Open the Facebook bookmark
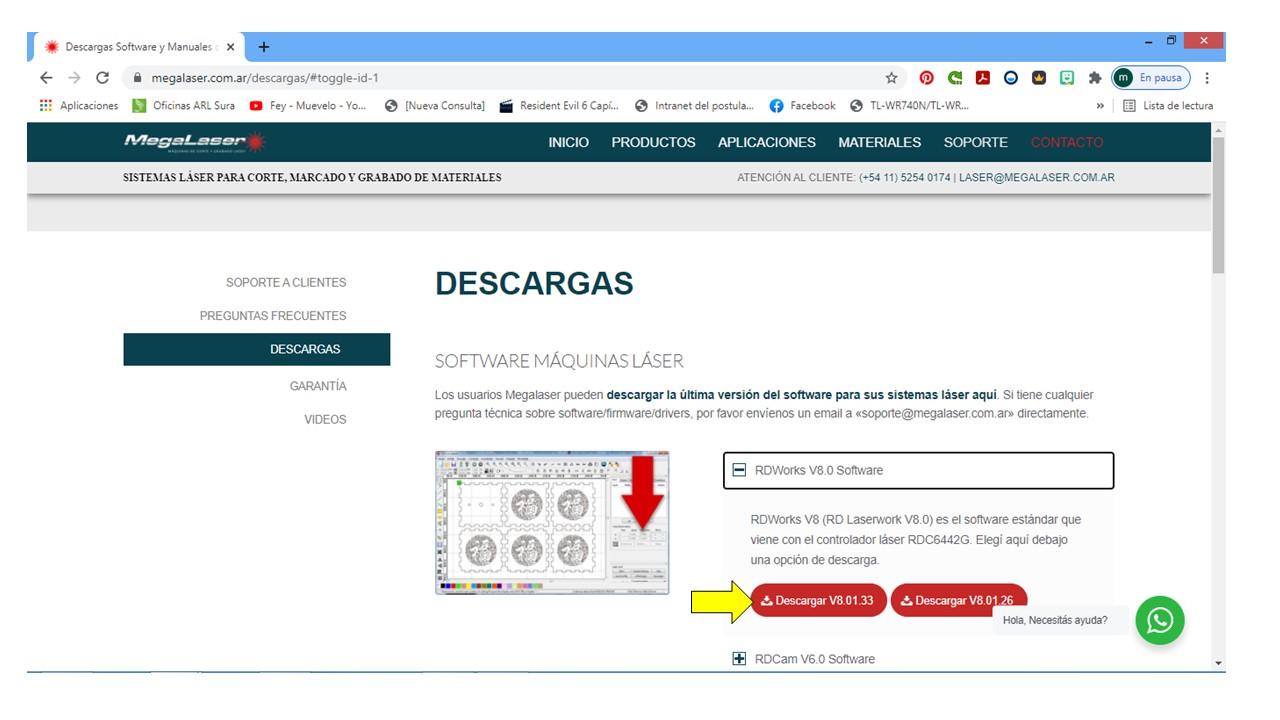 (x=802, y=106)
